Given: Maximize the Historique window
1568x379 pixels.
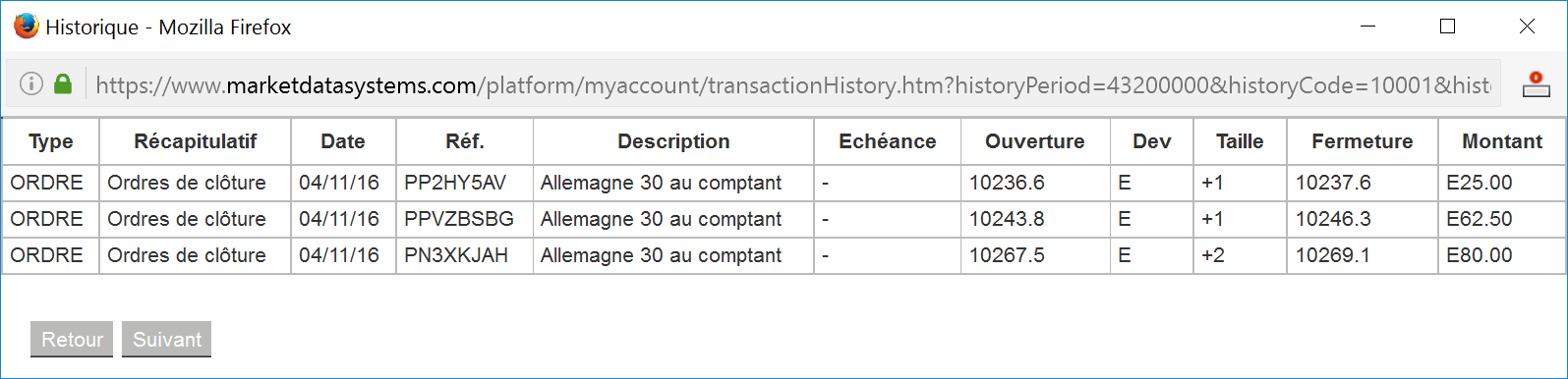Looking at the screenshot, I should point(1447,27).
